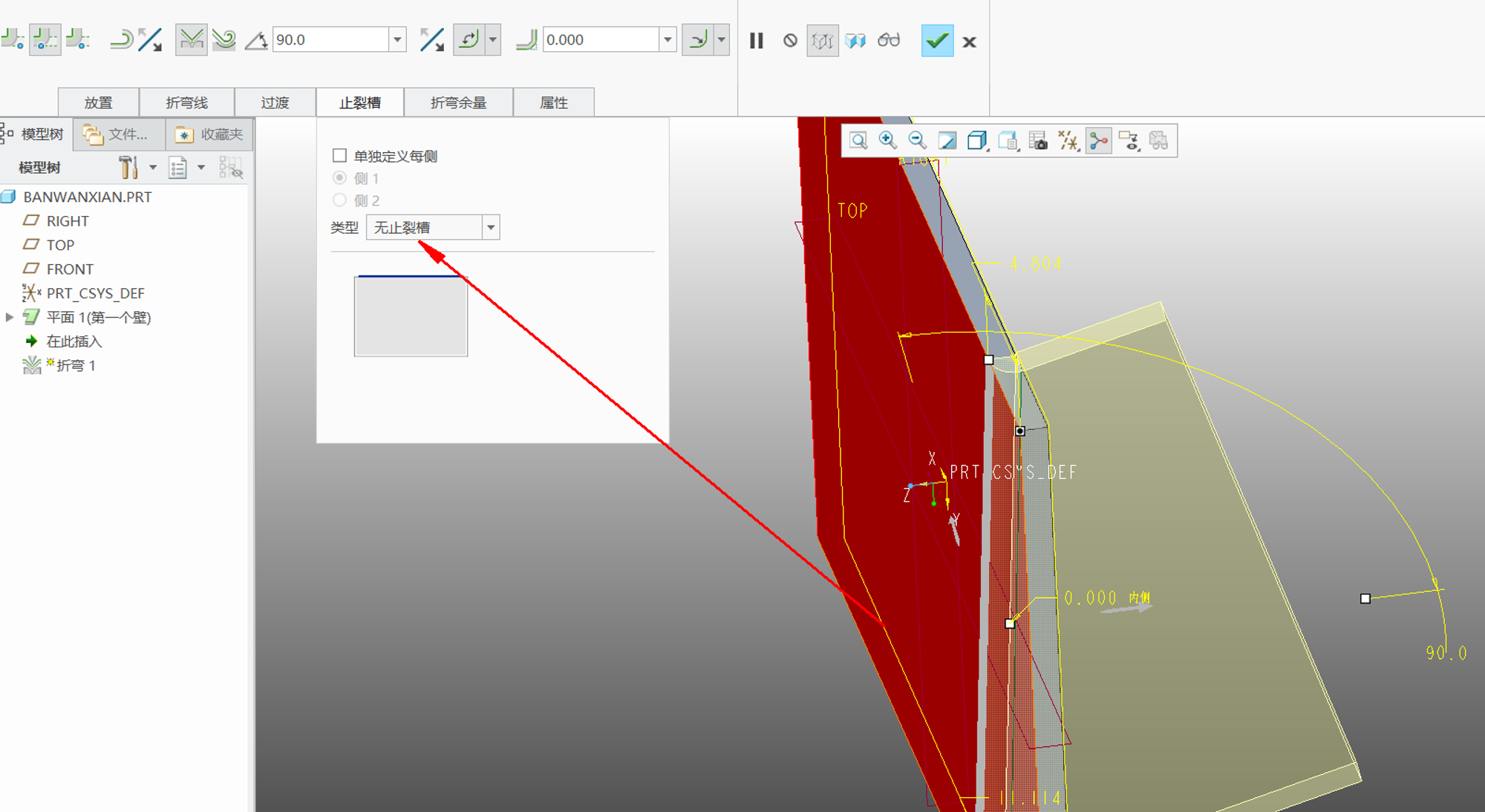This screenshot has height=812, width=1485.
Task: Open tree show options dropdown arrow
Action: pos(201,168)
